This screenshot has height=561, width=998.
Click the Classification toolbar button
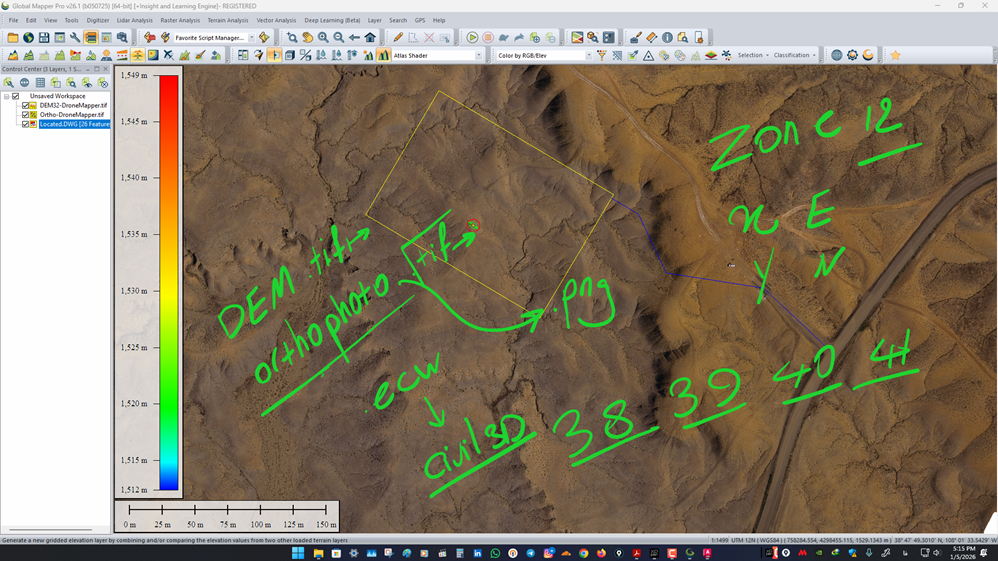coord(794,56)
